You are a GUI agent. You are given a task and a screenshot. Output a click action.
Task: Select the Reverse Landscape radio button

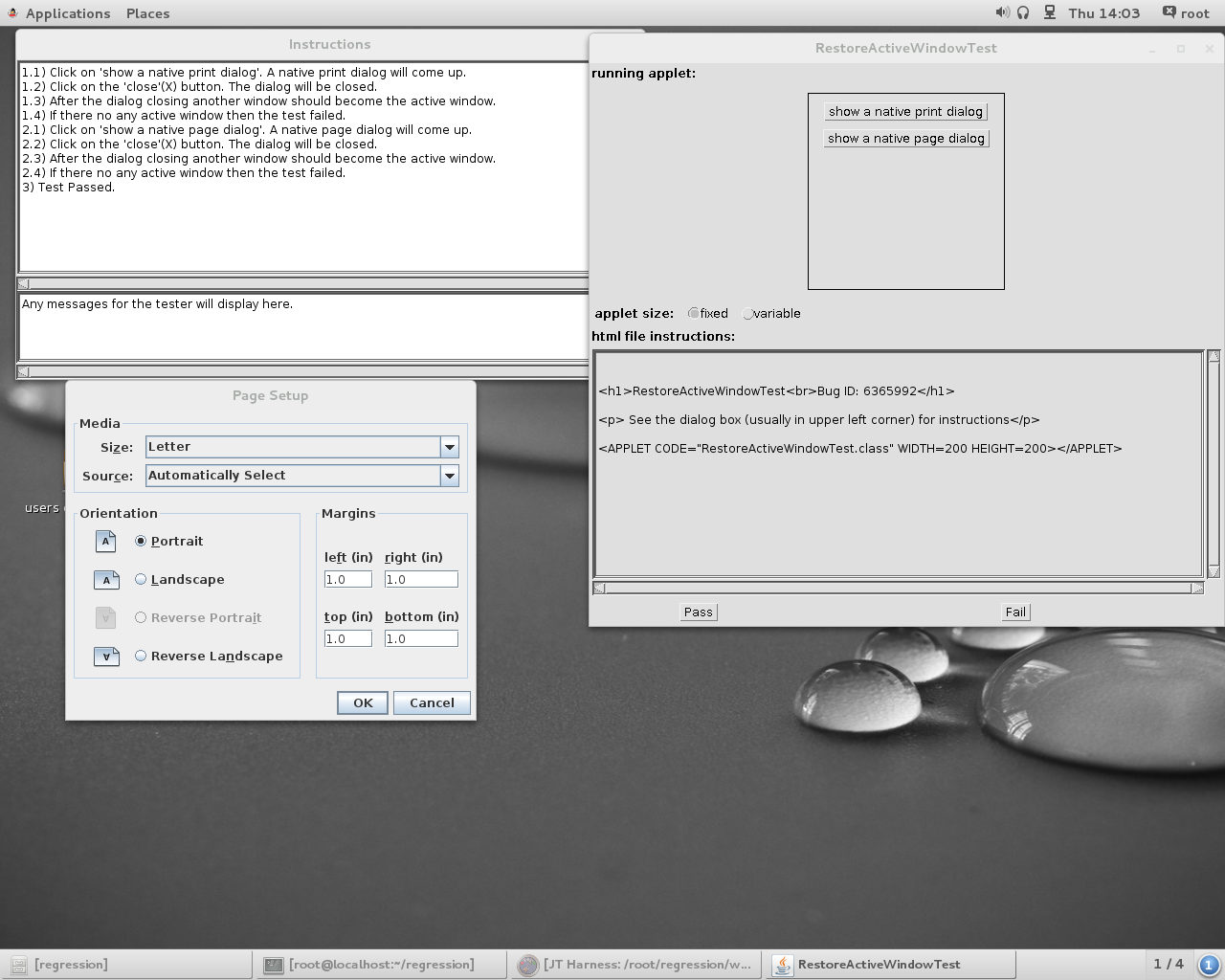click(x=141, y=656)
